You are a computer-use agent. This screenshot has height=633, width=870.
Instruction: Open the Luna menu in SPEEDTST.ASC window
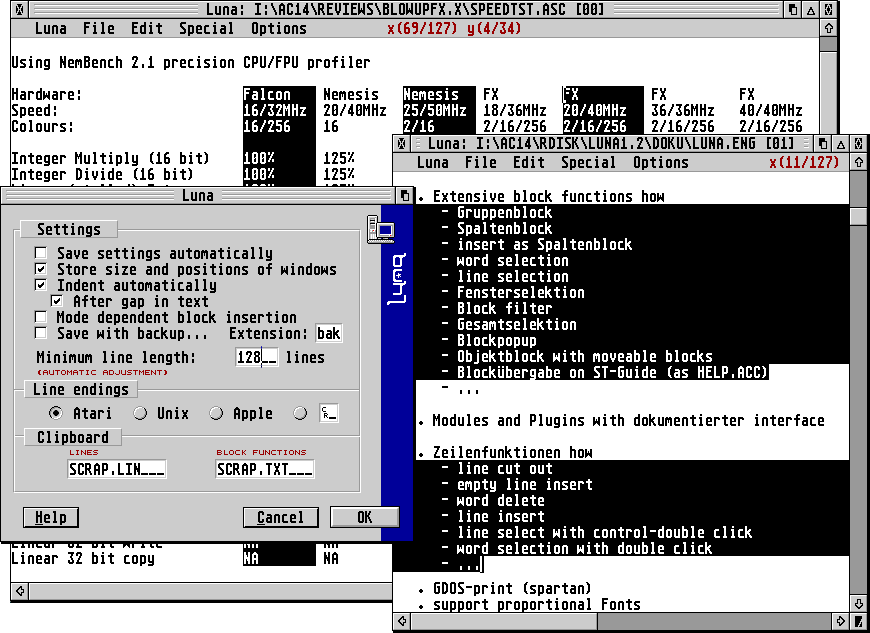click(50, 28)
